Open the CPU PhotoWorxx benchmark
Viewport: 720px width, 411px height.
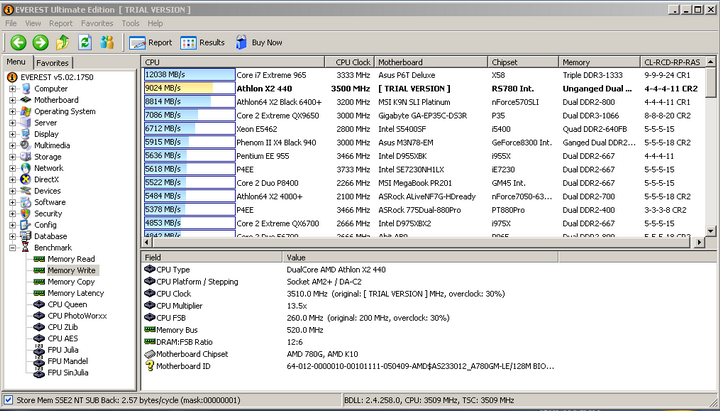coord(77,316)
